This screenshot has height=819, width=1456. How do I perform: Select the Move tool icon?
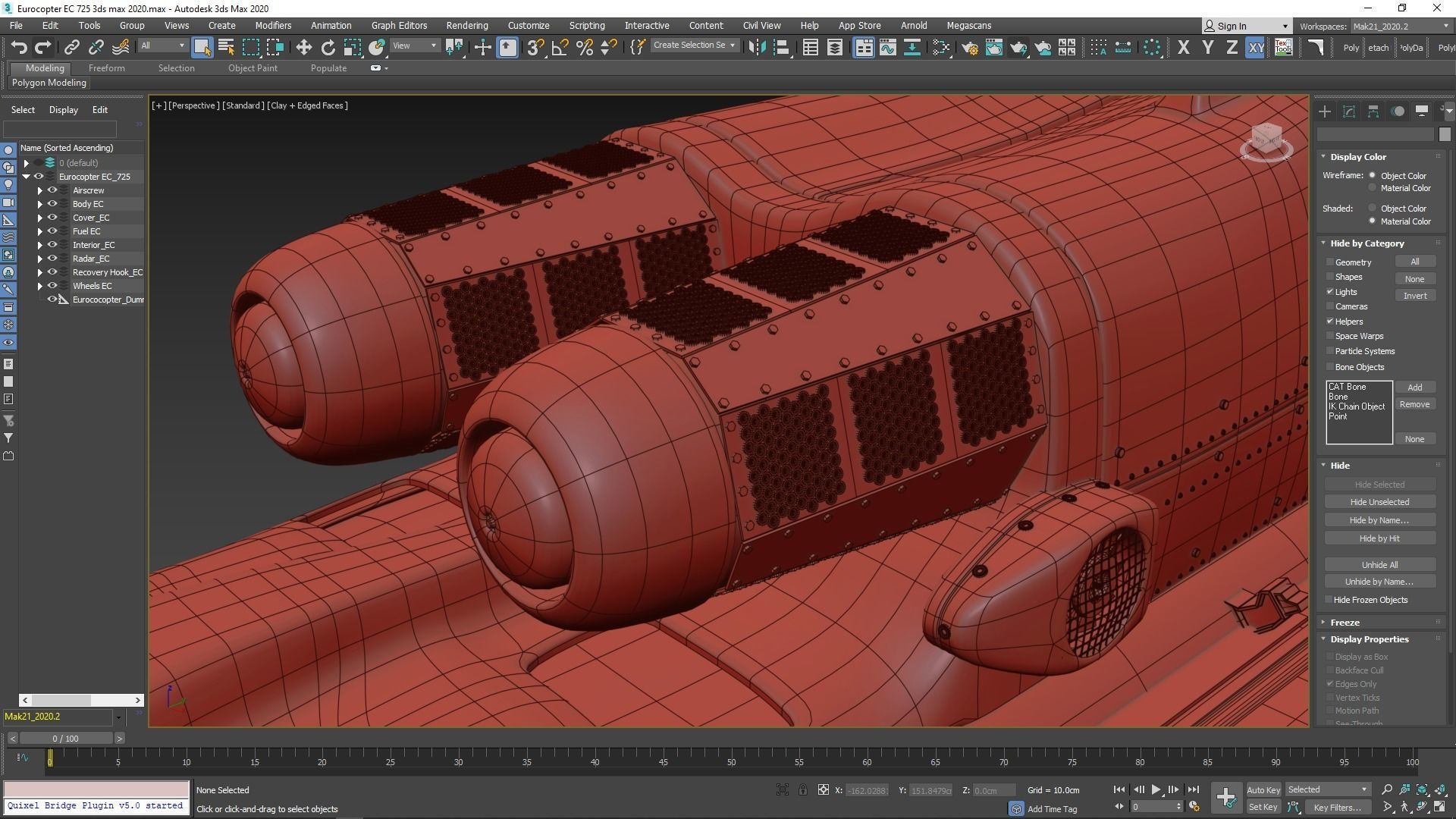(303, 48)
